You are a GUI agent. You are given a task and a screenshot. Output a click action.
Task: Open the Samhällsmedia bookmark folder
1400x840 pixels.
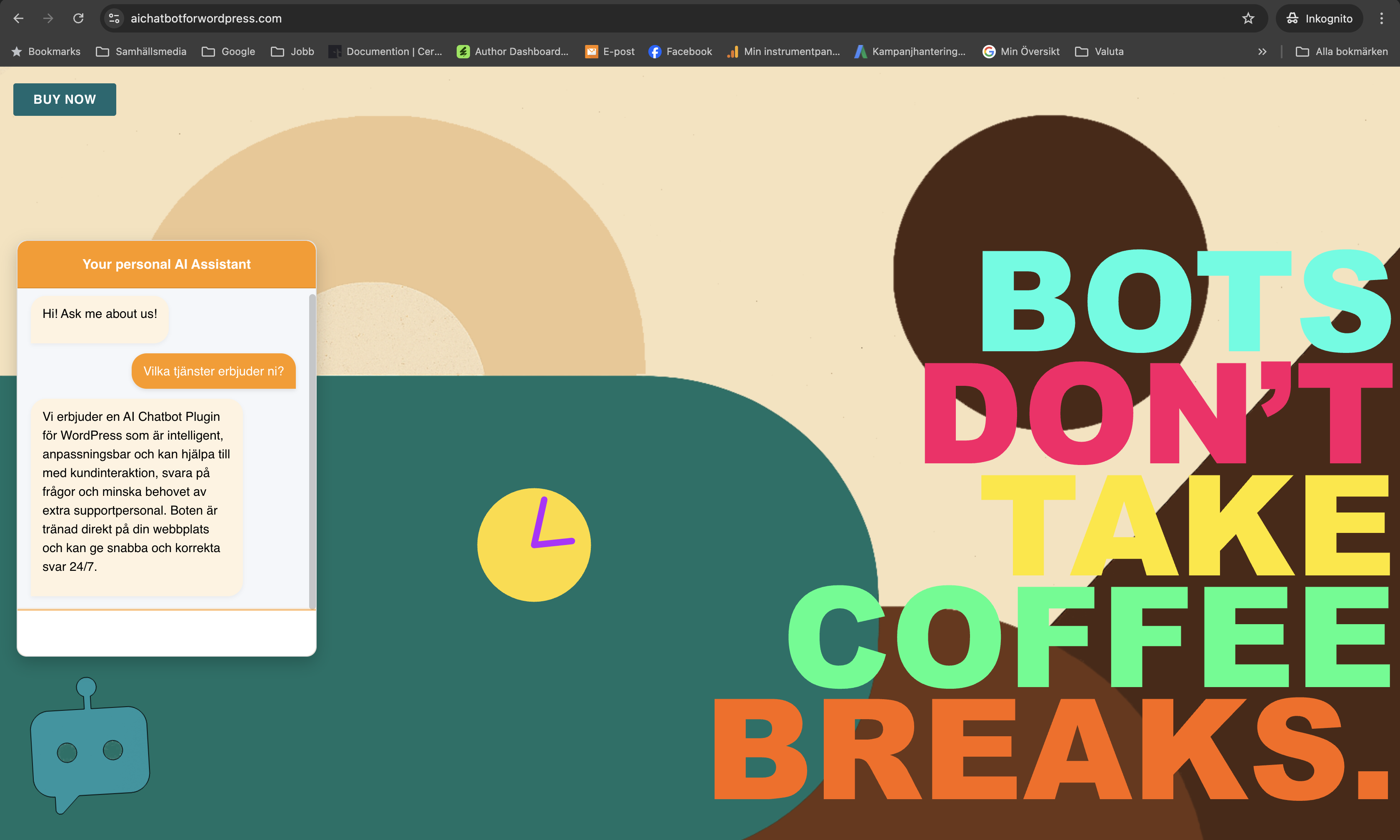coord(142,52)
